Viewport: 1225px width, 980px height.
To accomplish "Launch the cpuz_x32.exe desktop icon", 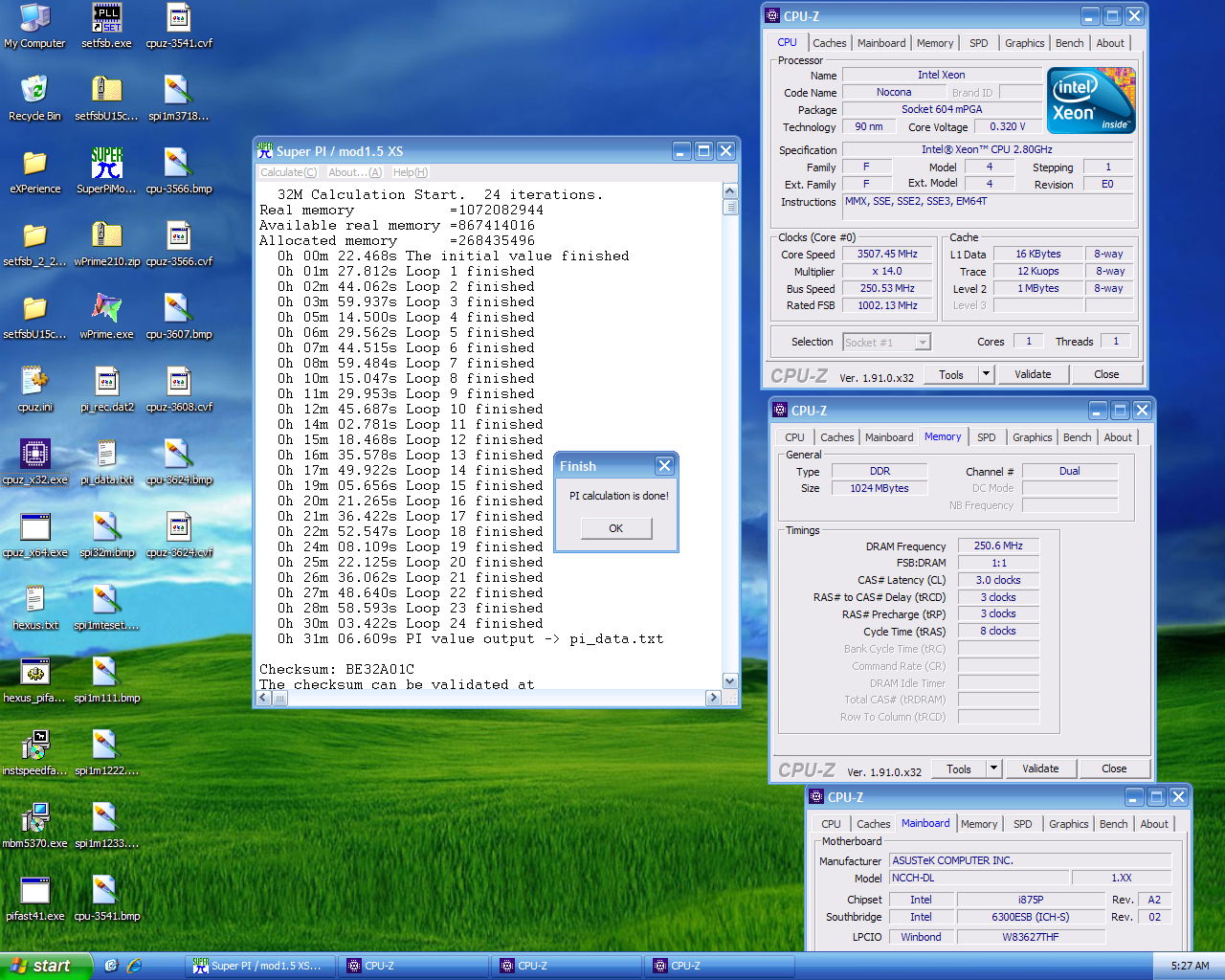I will tap(35, 462).
